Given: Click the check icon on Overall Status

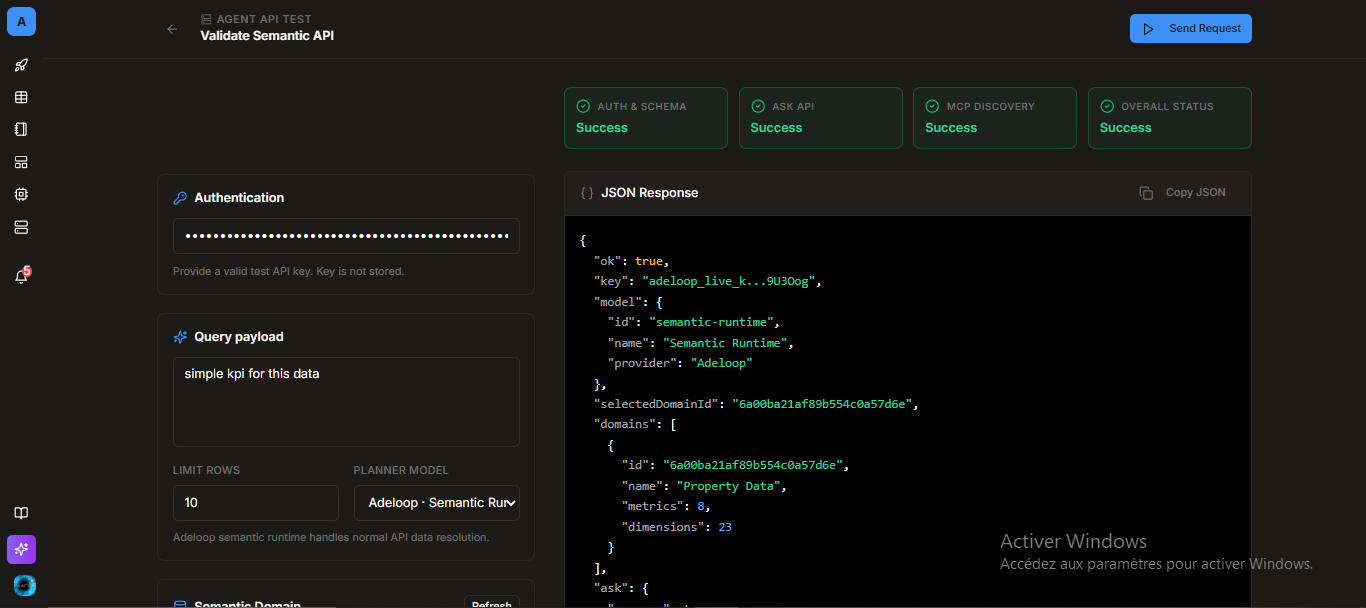Looking at the screenshot, I should coord(1107,106).
